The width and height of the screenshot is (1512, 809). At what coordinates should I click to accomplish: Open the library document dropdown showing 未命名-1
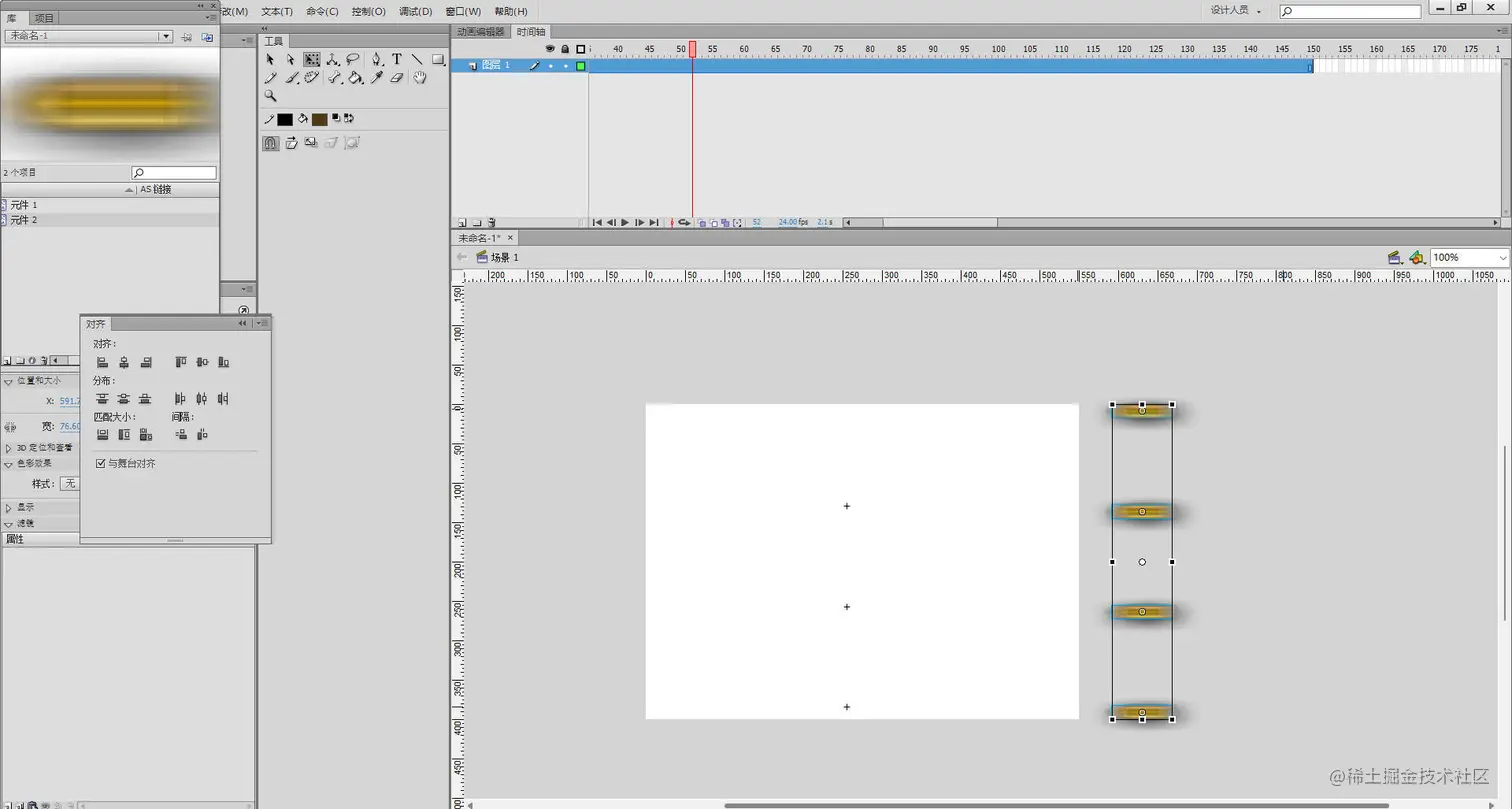(x=166, y=34)
